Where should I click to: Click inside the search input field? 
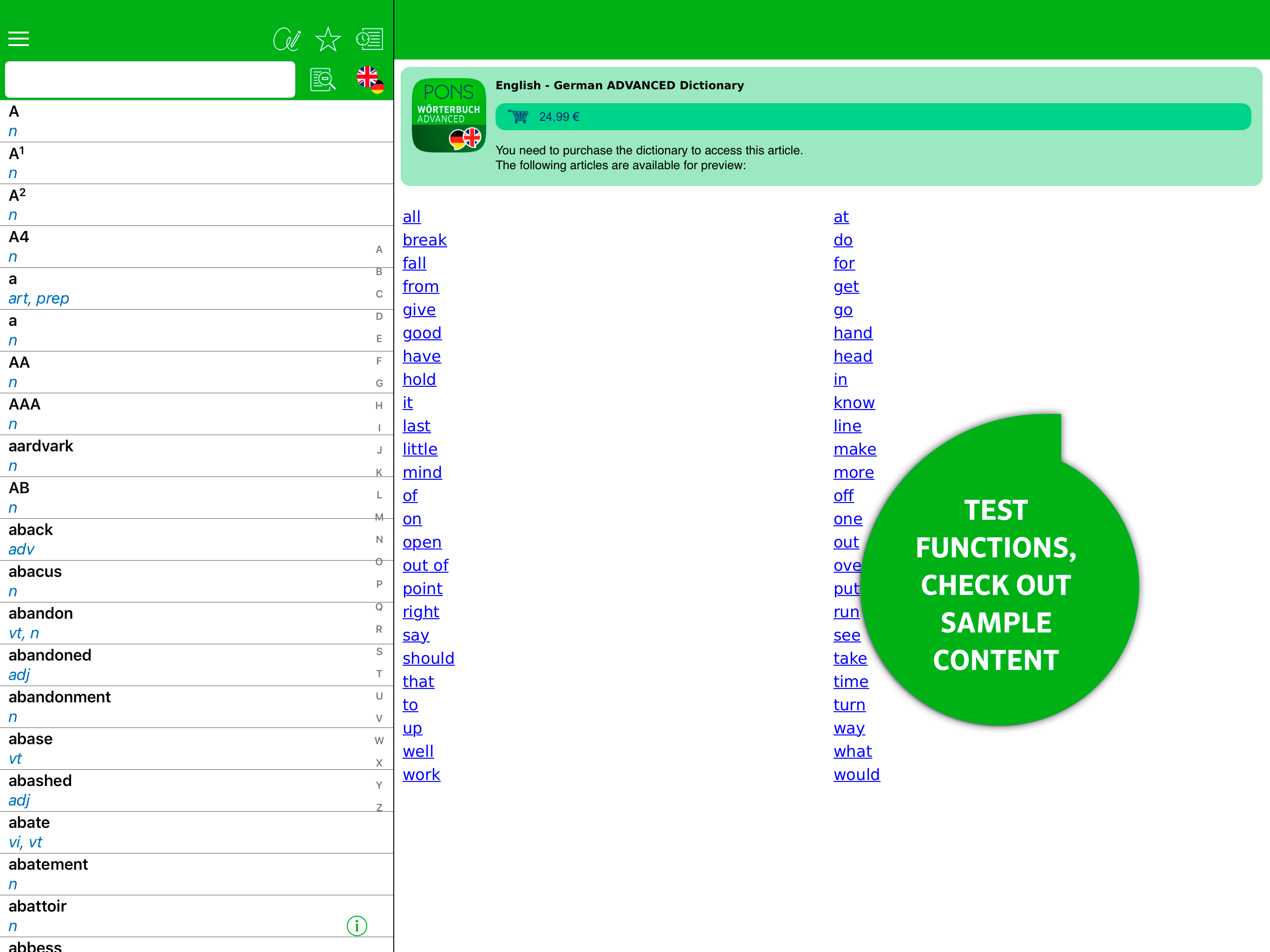(x=149, y=79)
